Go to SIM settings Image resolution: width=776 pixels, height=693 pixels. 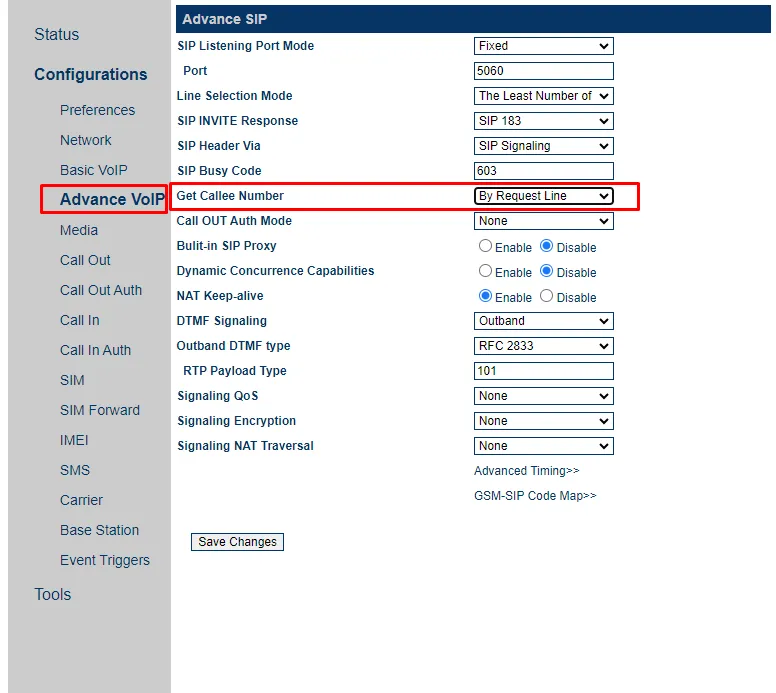[x=72, y=380]
